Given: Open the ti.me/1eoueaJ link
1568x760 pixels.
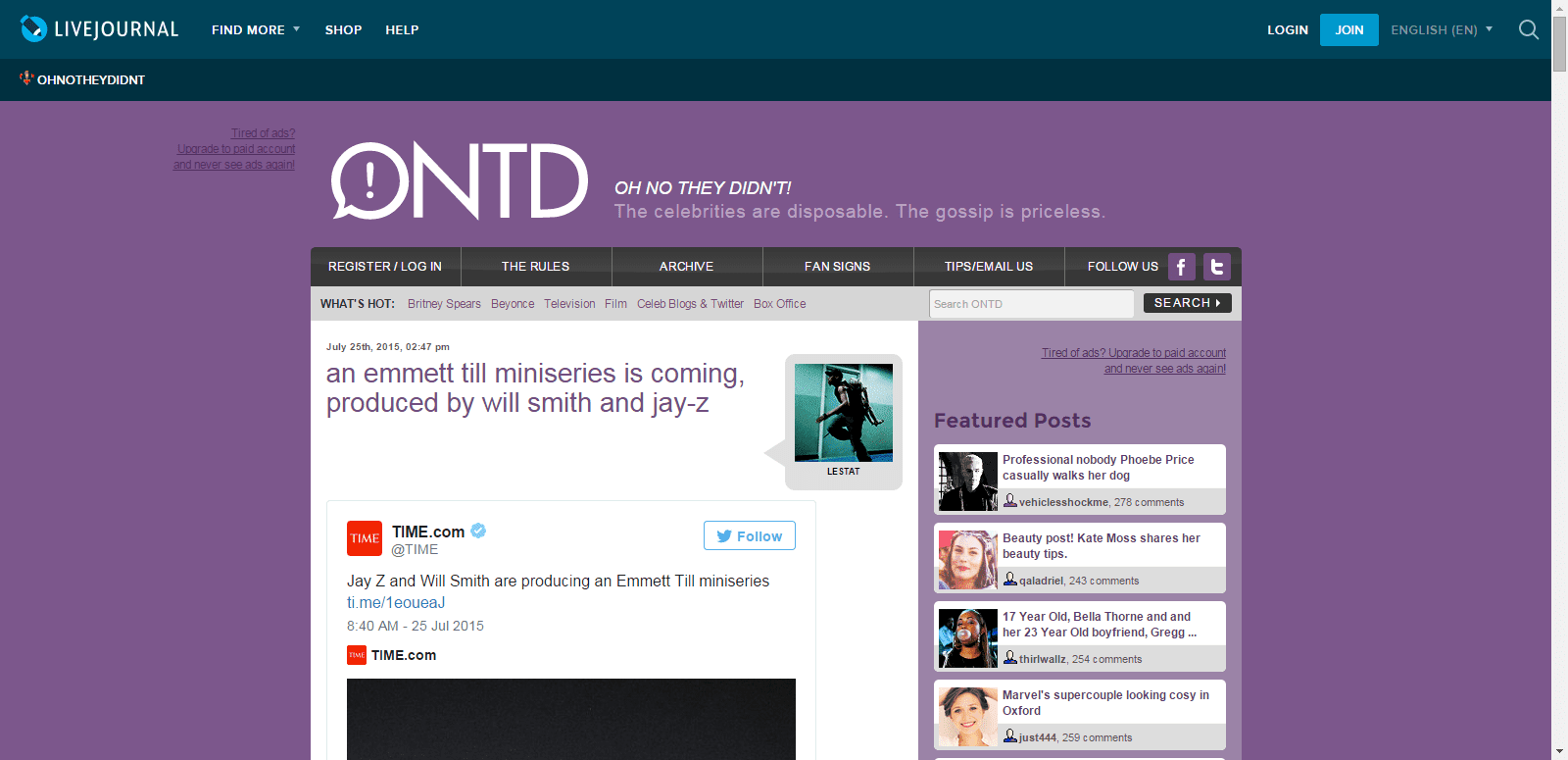Looking at the screenshot, I should (396, 603).
